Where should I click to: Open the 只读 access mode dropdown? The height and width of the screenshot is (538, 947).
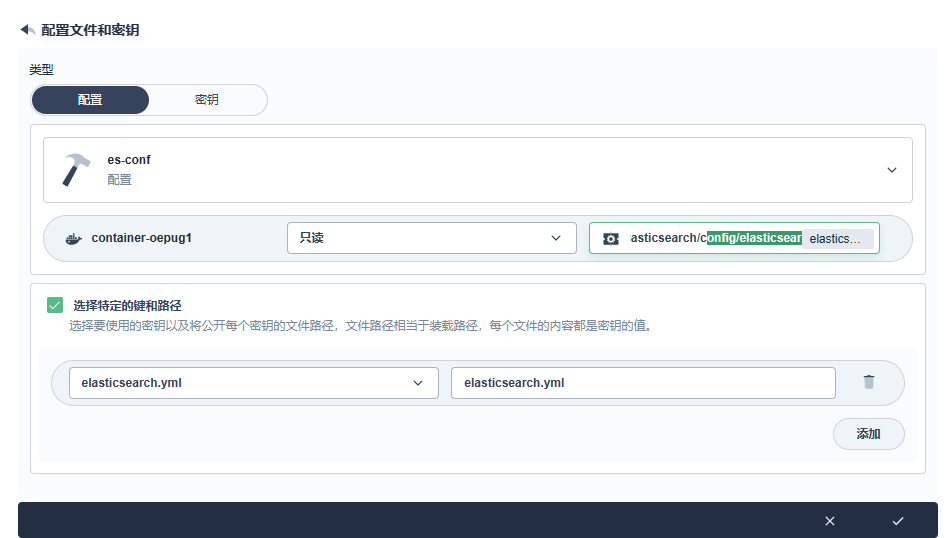click(x=431, y=238)
